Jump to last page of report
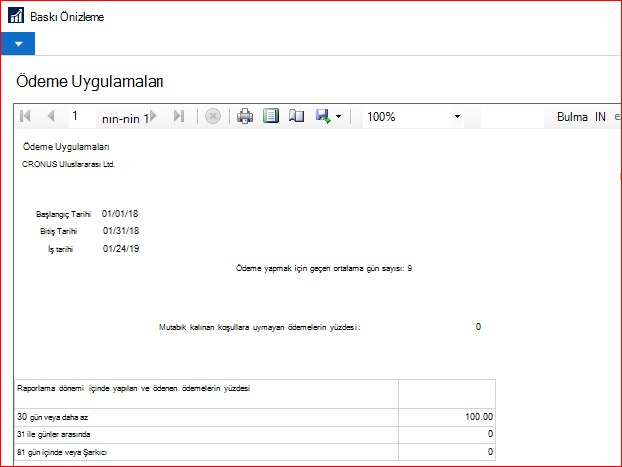Viewport: 622px width, 467px height. (x=179, y=116)
